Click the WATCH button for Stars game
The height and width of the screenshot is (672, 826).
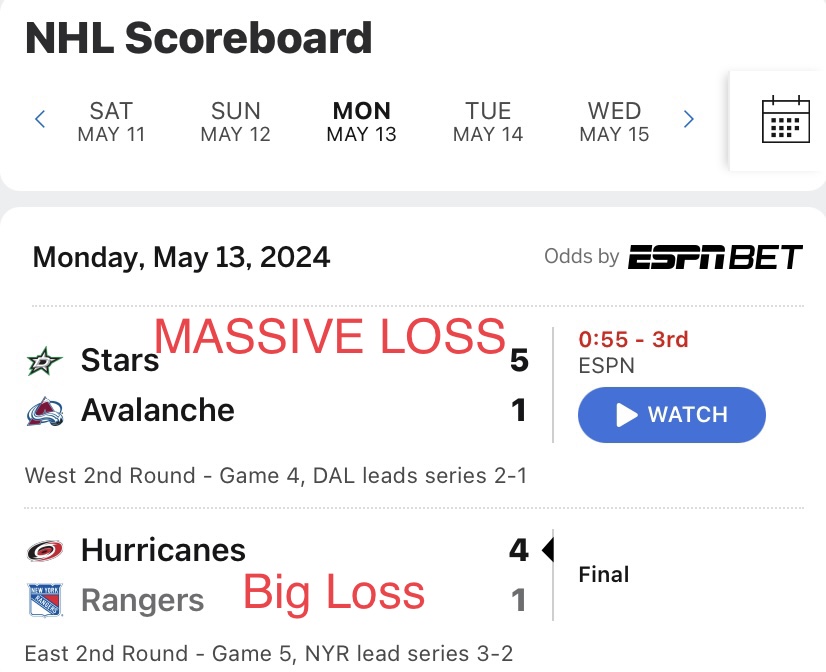(672, 415)
